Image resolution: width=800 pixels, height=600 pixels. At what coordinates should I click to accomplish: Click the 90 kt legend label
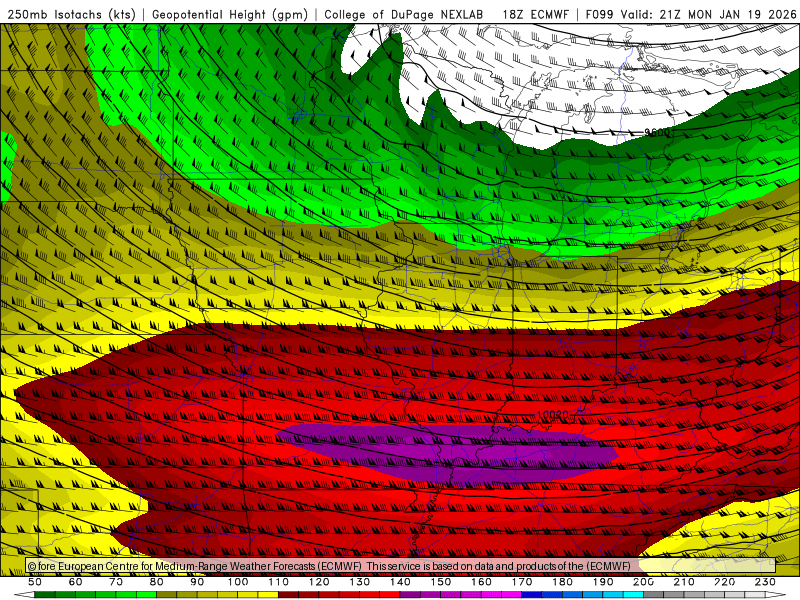coord(197,582)
